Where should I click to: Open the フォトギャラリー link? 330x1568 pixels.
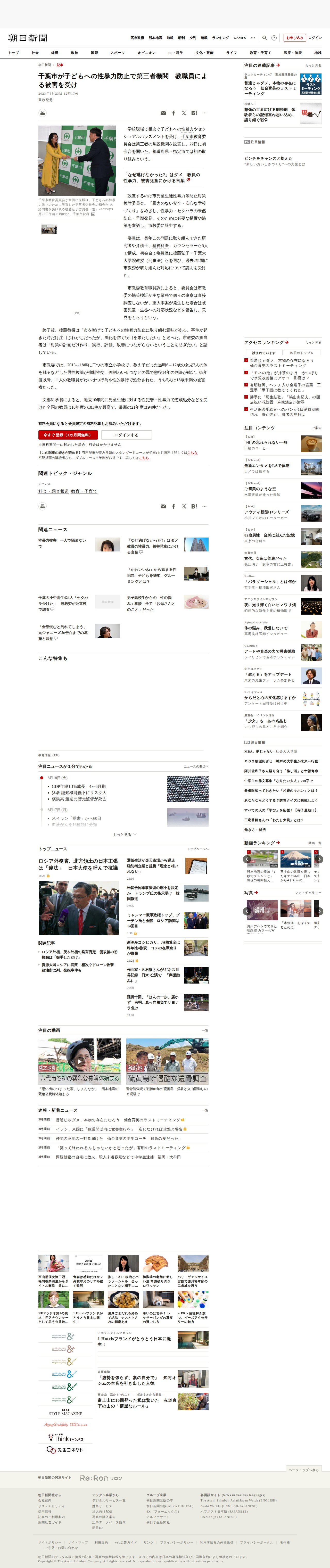pyautogui.click(x=308, y=893)
